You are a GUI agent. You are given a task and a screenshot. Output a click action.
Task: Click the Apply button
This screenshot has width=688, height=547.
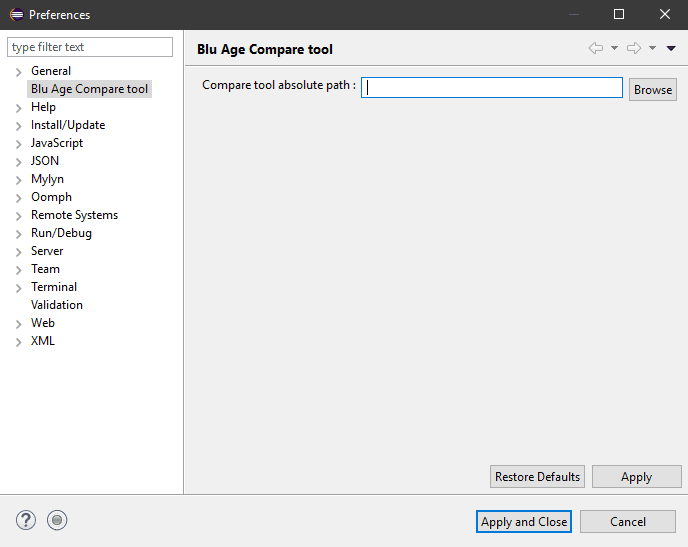tap(636, 477)
